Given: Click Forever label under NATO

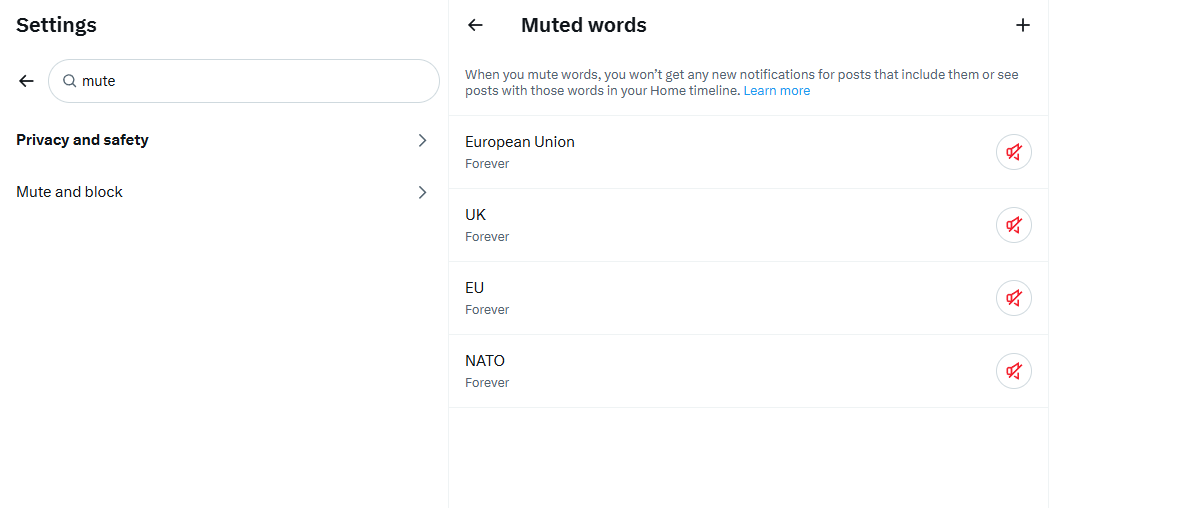Looking at the screenshot, I should tap(487, 383).
